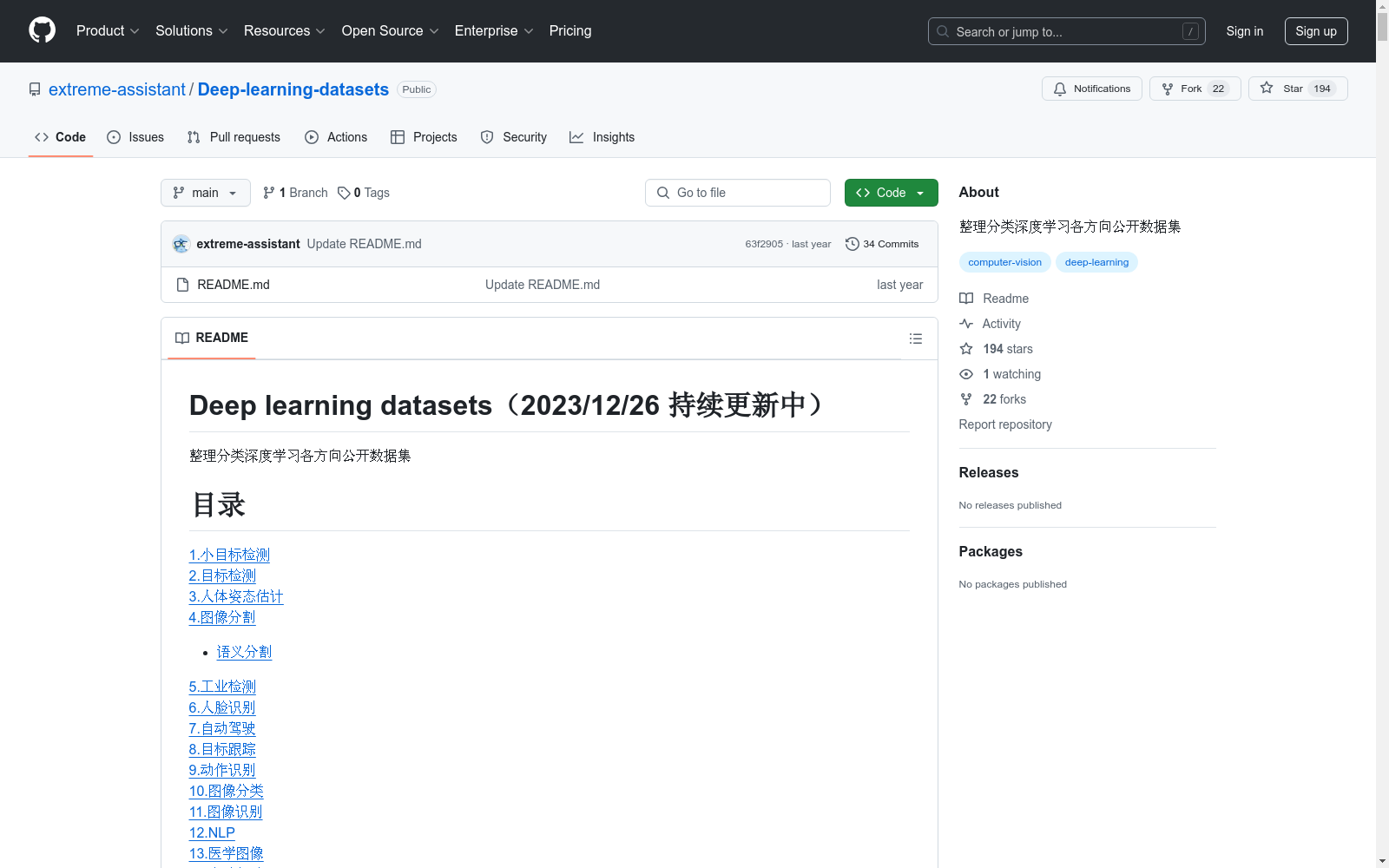Expand the Open Source menu

tap(391, 31)
